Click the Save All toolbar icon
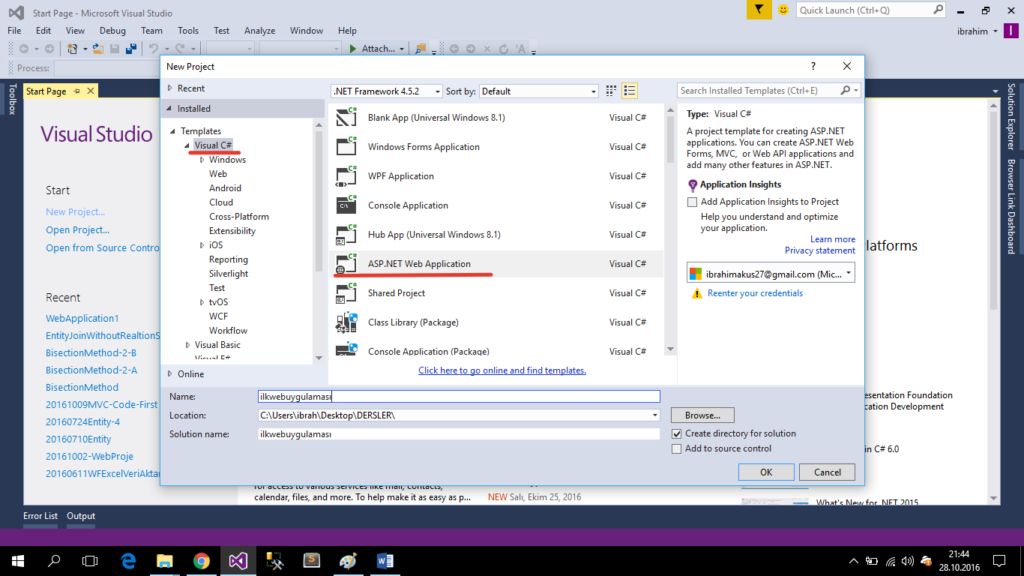The width and height of the screenshot is (1024, 576). pyautogui.click(x=131, y=49)
